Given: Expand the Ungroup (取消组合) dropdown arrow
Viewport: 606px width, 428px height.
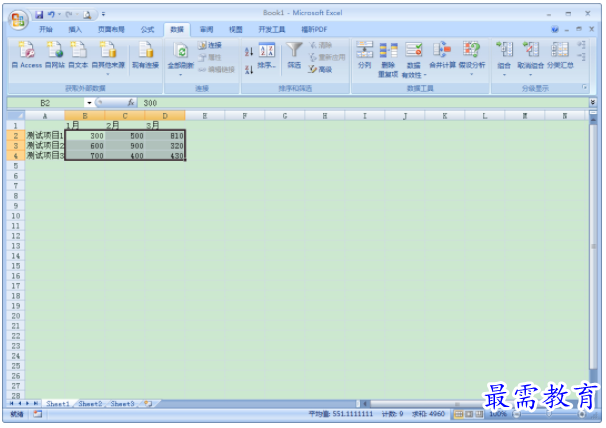Looking at the screenshot, I should (531, 74).
